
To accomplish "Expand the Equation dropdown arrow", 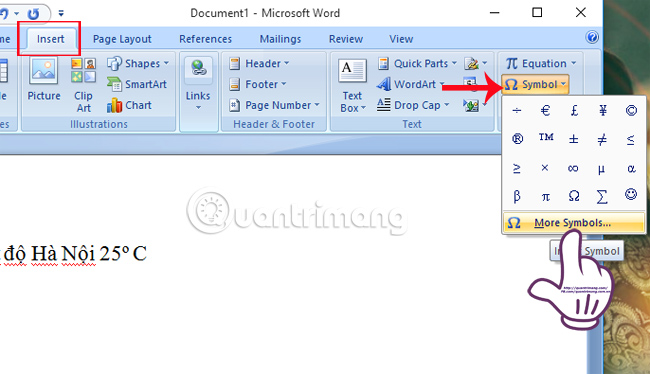I will 574,63.
